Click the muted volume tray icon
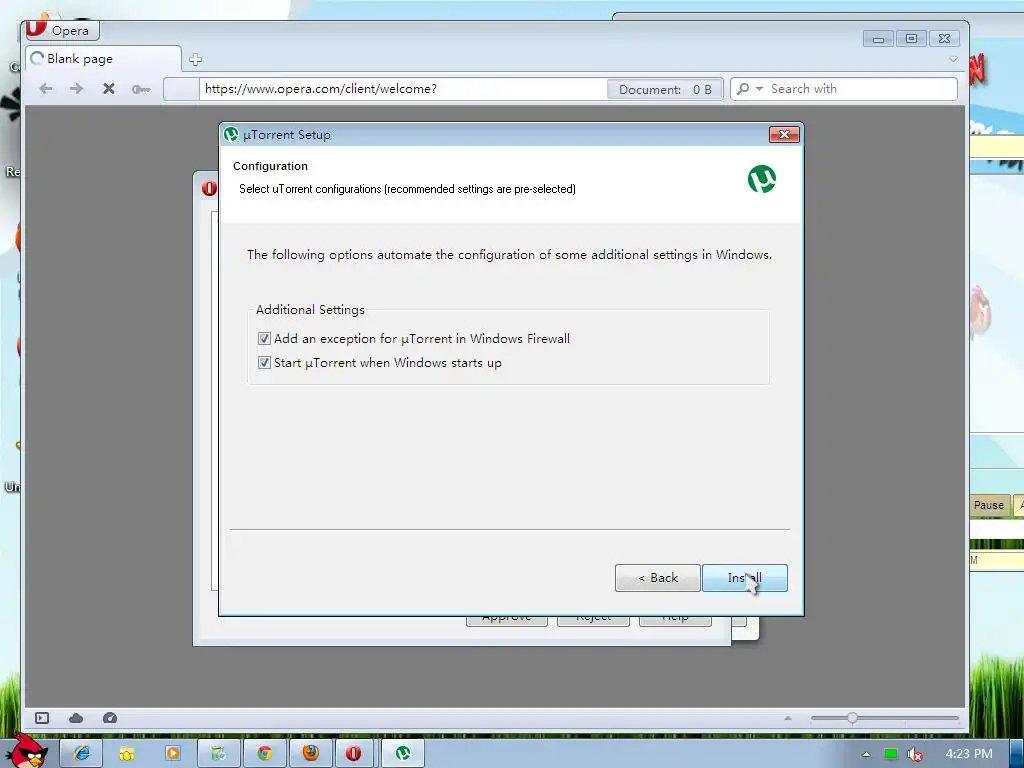This screenshot has width=1024, height=768. click(x=914, y=754)
